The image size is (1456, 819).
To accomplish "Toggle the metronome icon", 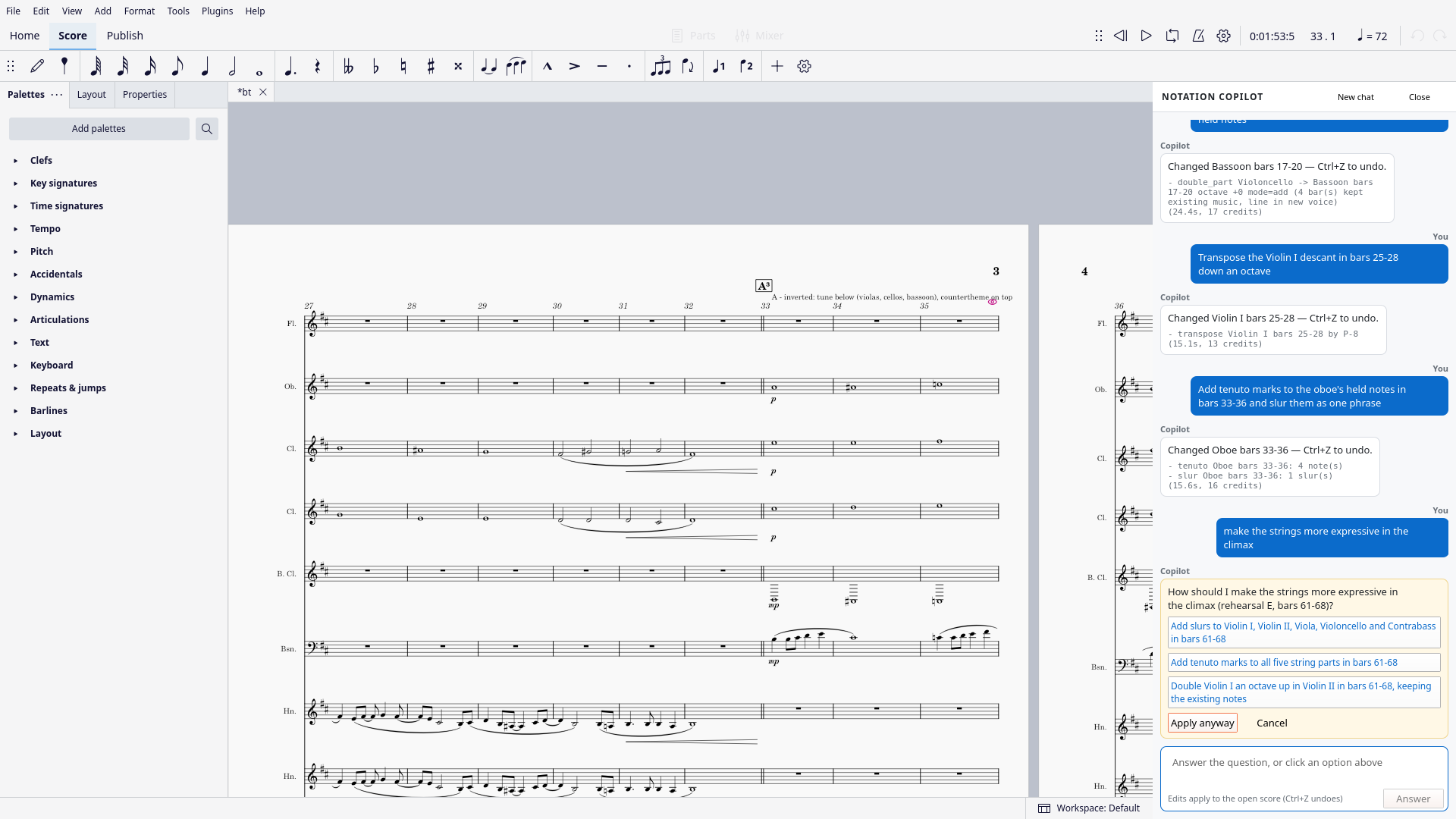I will tap(1198, 36).
